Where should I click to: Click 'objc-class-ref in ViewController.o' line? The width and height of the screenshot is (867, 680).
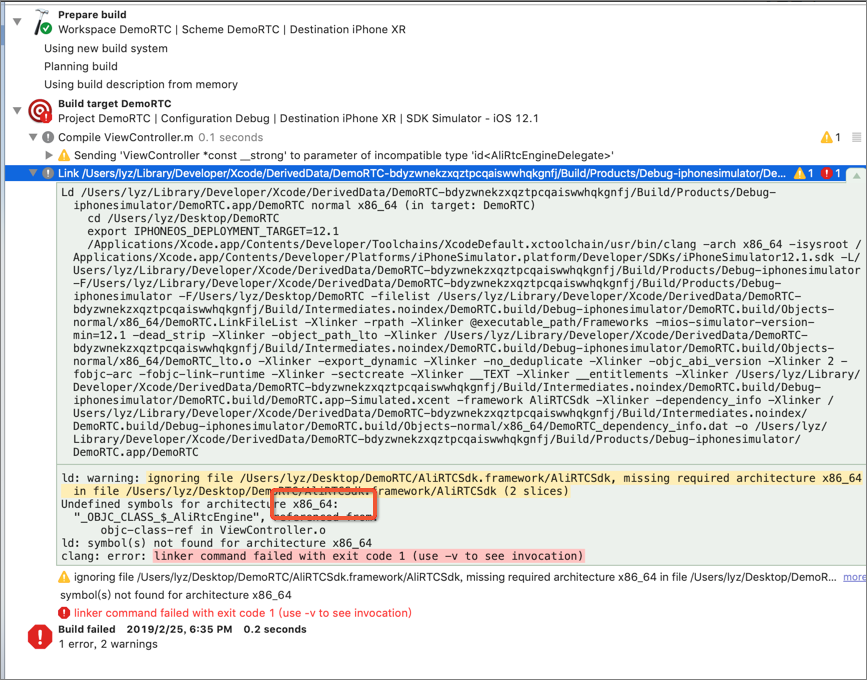211,530
